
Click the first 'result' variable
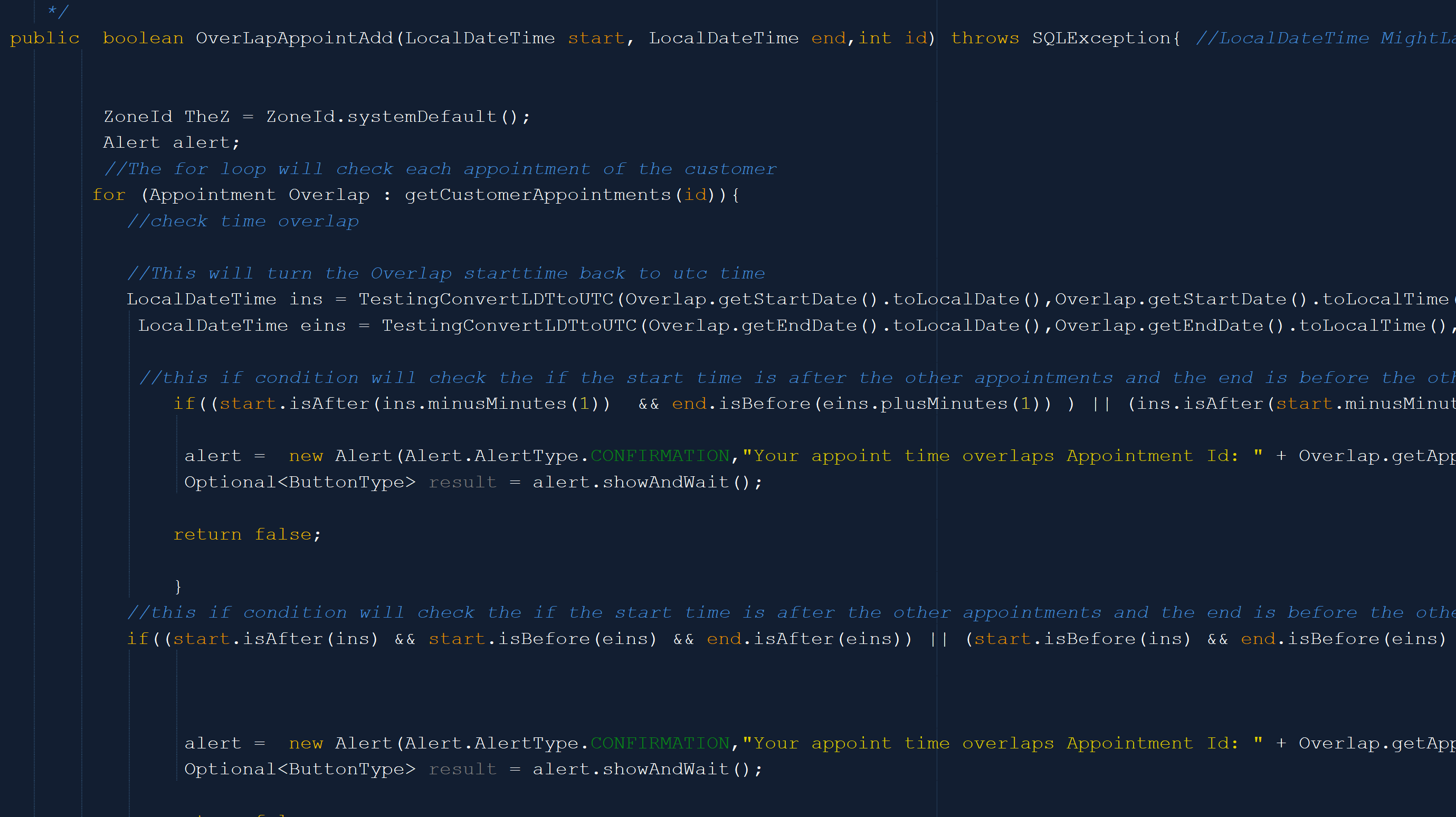(462, 483)
